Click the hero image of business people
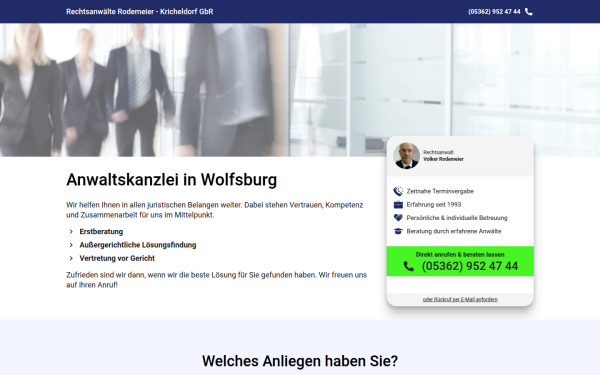 coord(300,90)
